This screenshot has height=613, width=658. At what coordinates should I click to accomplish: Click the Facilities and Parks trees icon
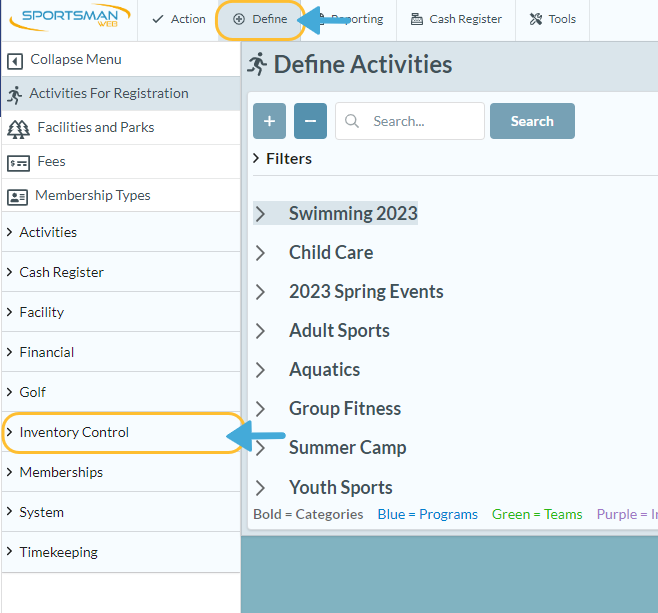(x=18, y=128)
